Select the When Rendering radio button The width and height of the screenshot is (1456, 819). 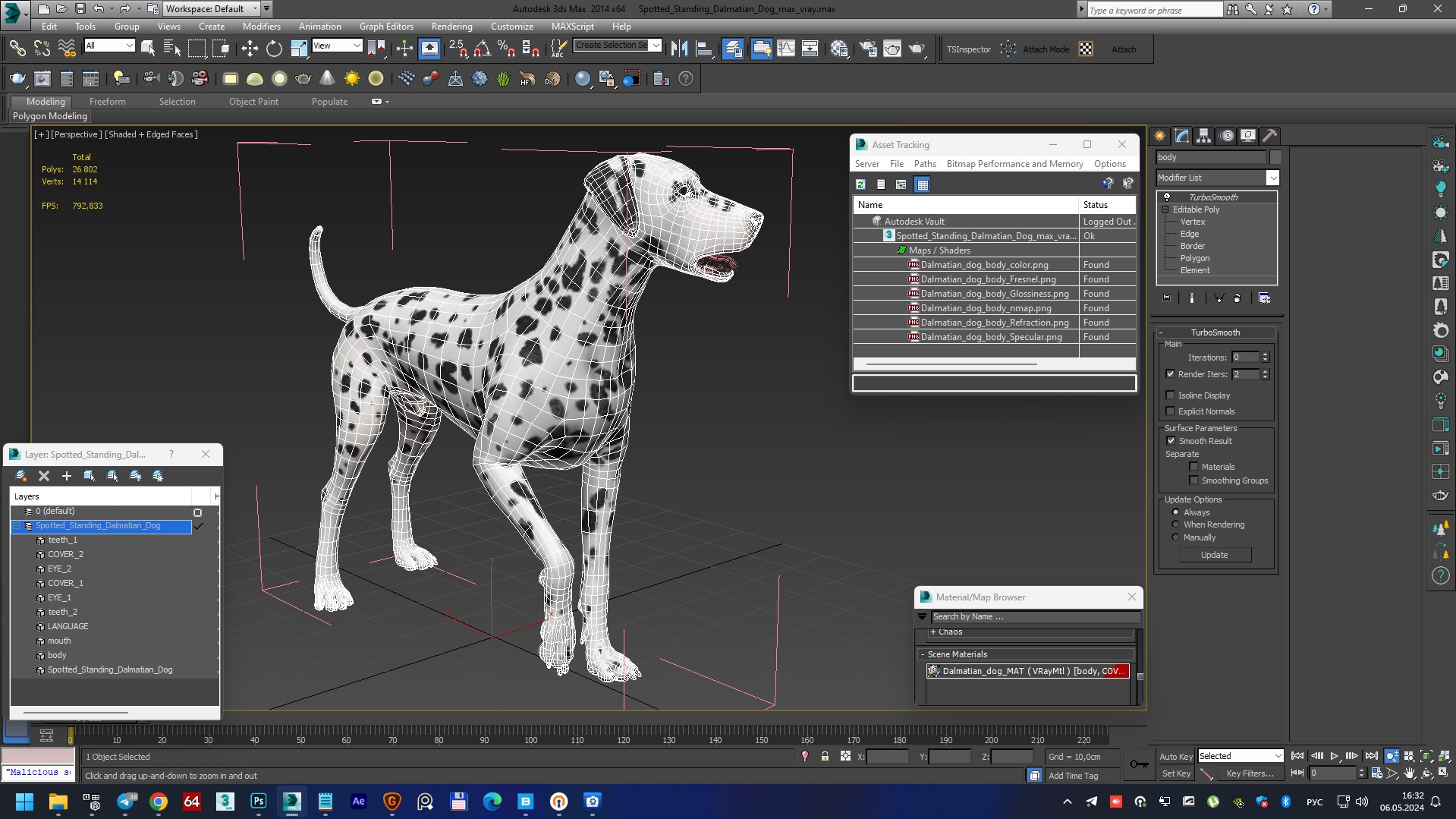(x=1175, y=524)
